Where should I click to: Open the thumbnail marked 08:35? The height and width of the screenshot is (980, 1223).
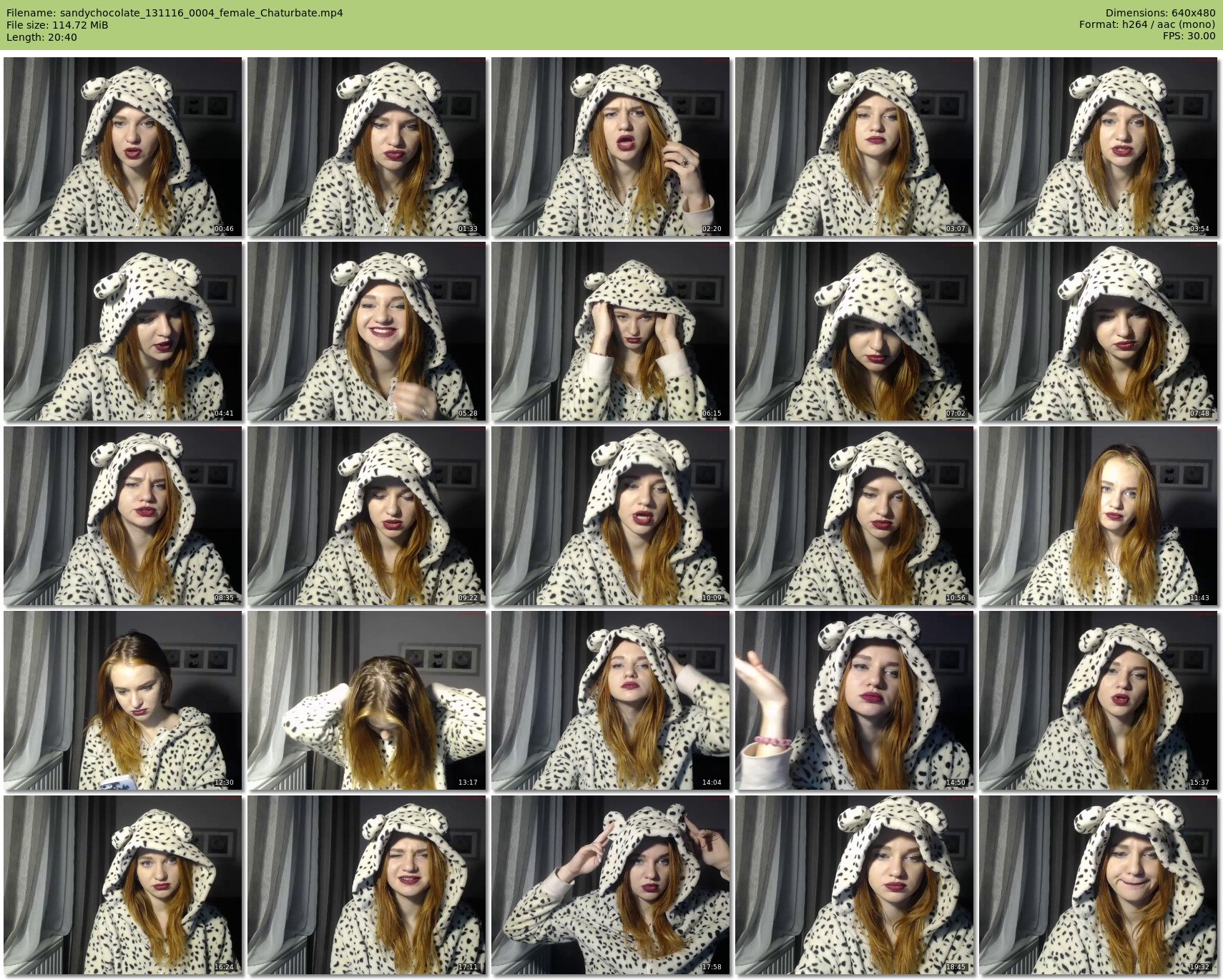click(122, 516)
